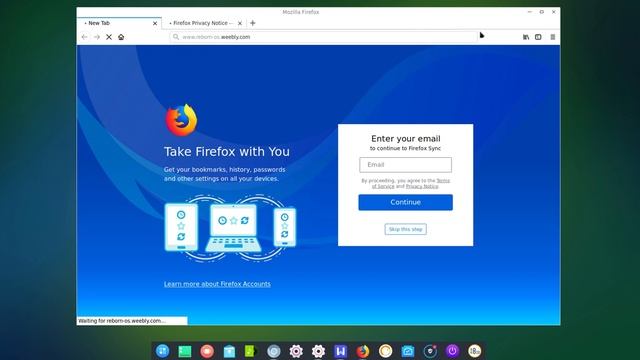Open the cream circular dock icon

(385, 351)
